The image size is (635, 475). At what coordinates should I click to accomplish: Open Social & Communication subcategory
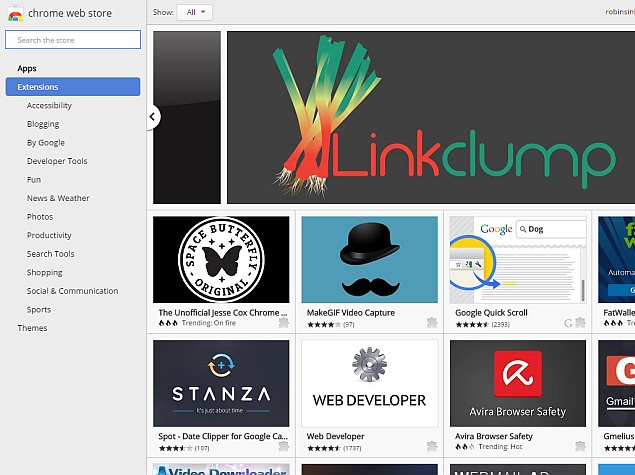click(x=72, y=291)
